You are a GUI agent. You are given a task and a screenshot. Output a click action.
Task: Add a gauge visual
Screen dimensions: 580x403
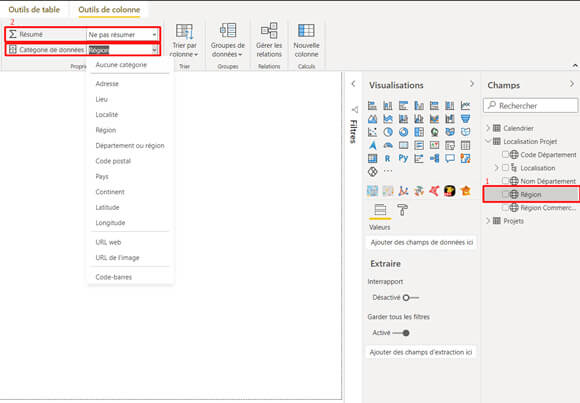(x=388, y=145)
